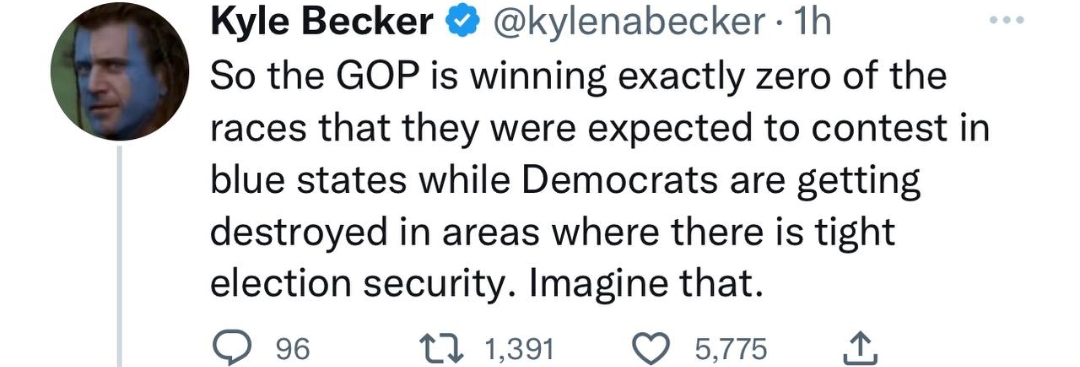1080x367 pixels.
Task: Open the three-dot more options menu
Action: 1007,21
